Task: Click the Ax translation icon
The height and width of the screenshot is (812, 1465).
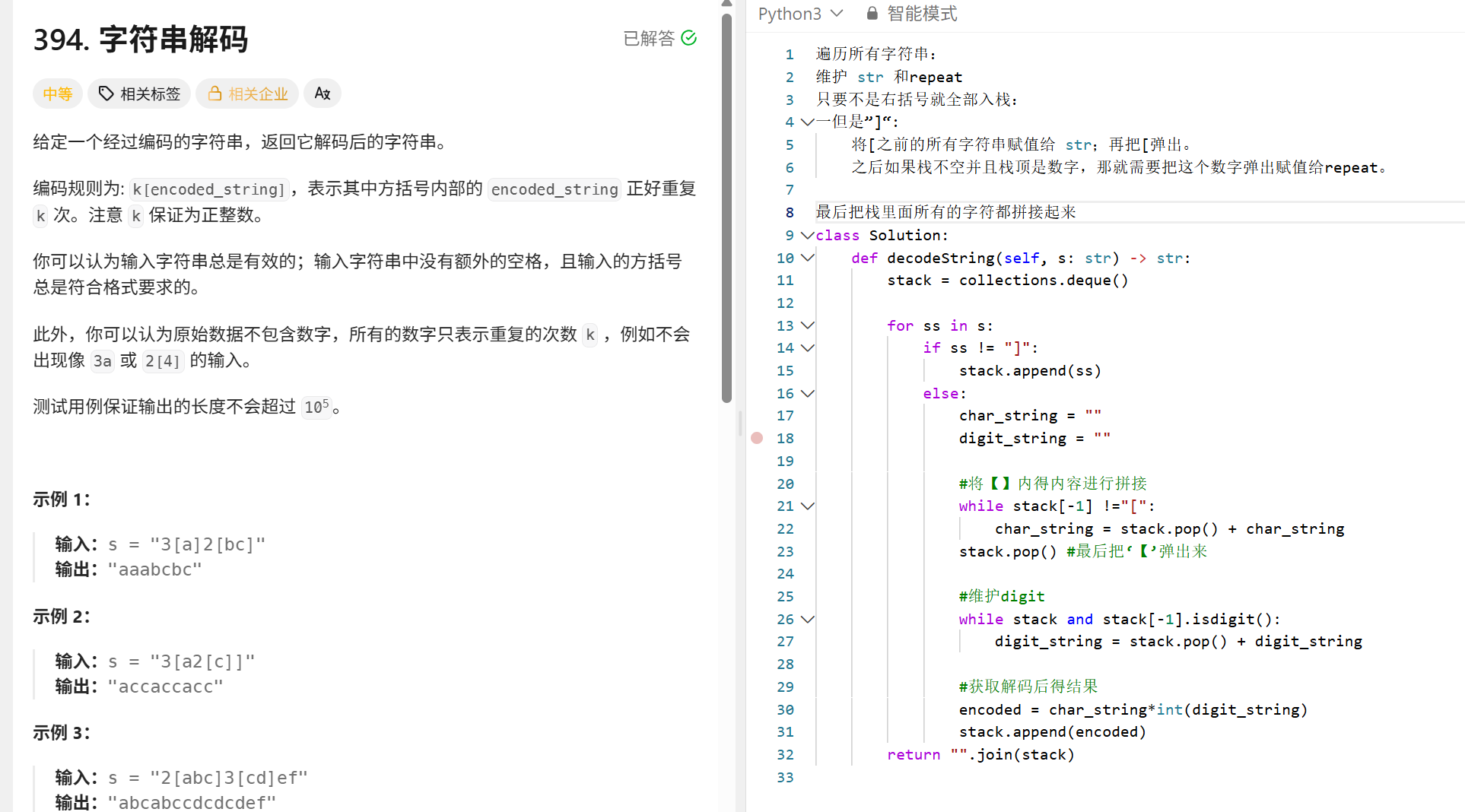Action: coord(322,94)
